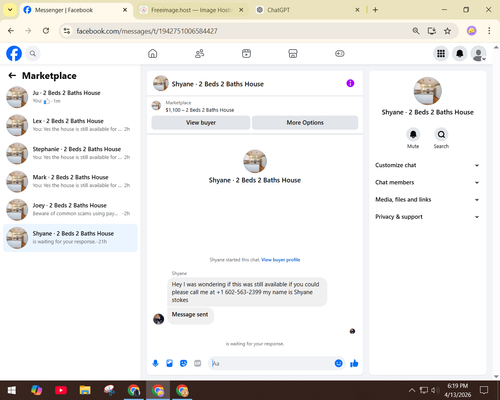Screen dimensions: 500x400
Task: Open the GIF picker icon
Action: (198, 363)
